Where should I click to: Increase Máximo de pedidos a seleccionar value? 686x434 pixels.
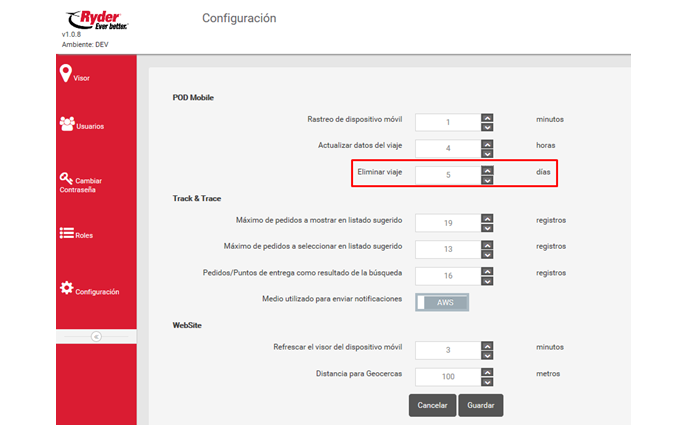487,243
